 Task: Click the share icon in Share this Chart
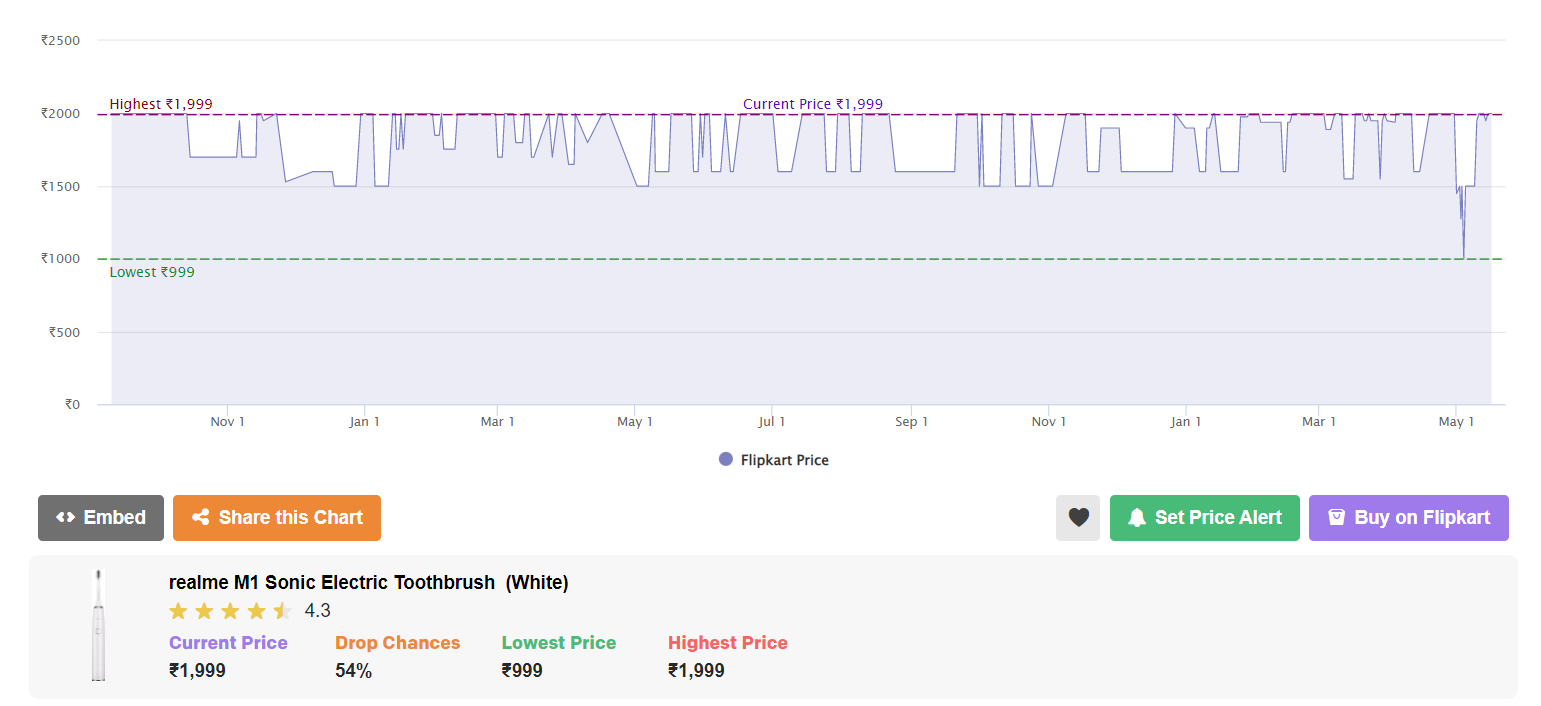200,518
